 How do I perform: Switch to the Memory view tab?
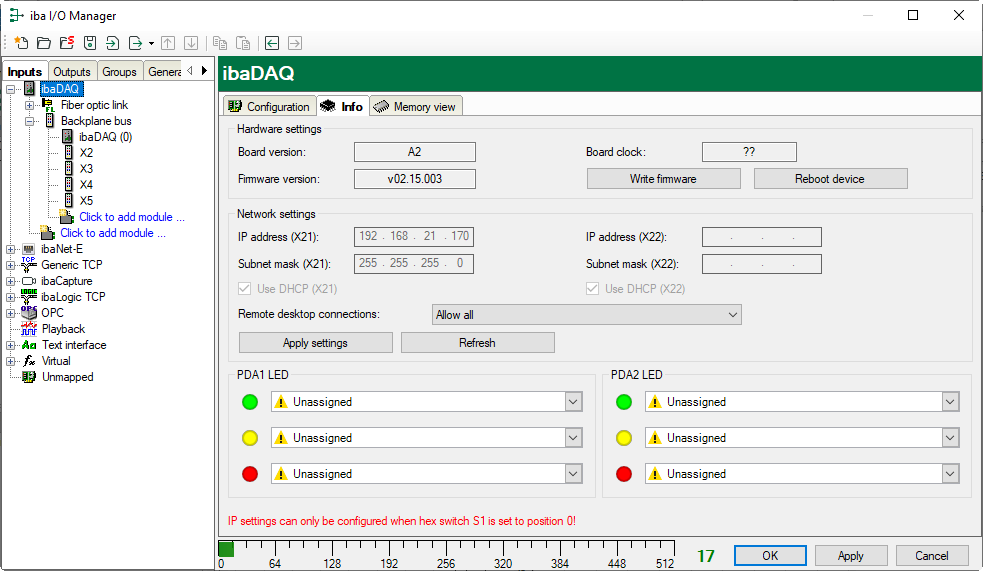[415, 106]
